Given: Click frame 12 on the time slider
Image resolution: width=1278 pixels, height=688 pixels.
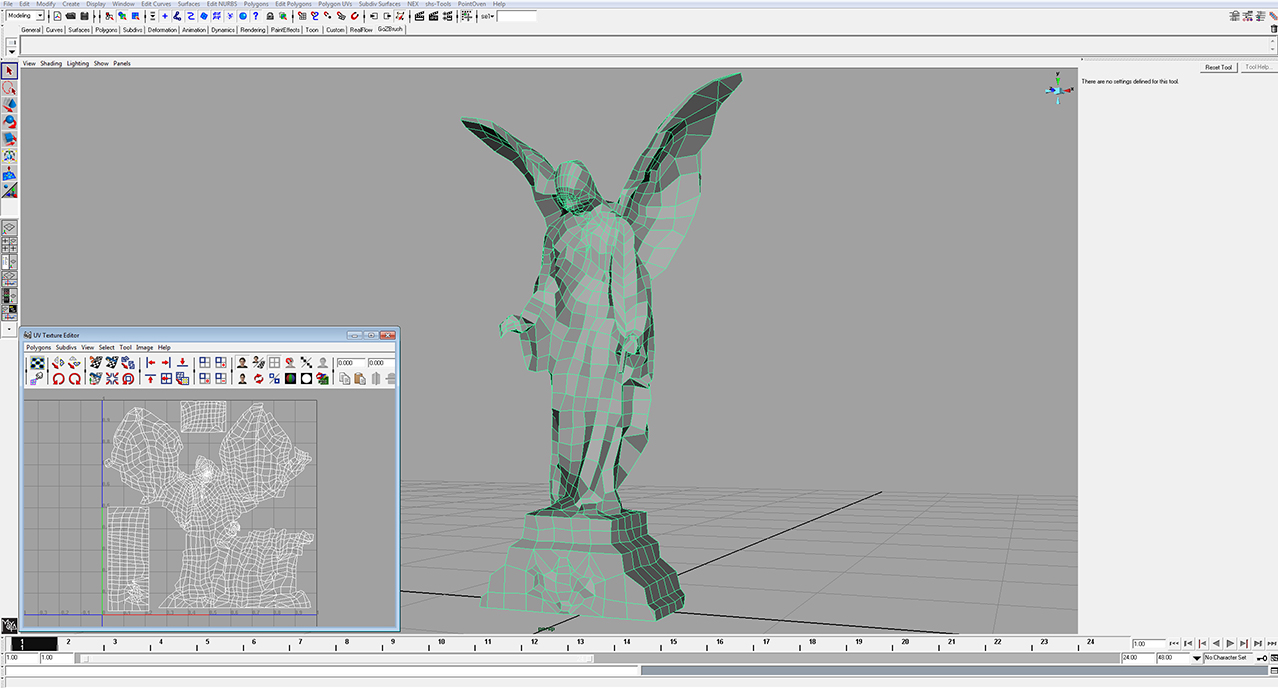Looking at the screenshot, I should 535,643.
